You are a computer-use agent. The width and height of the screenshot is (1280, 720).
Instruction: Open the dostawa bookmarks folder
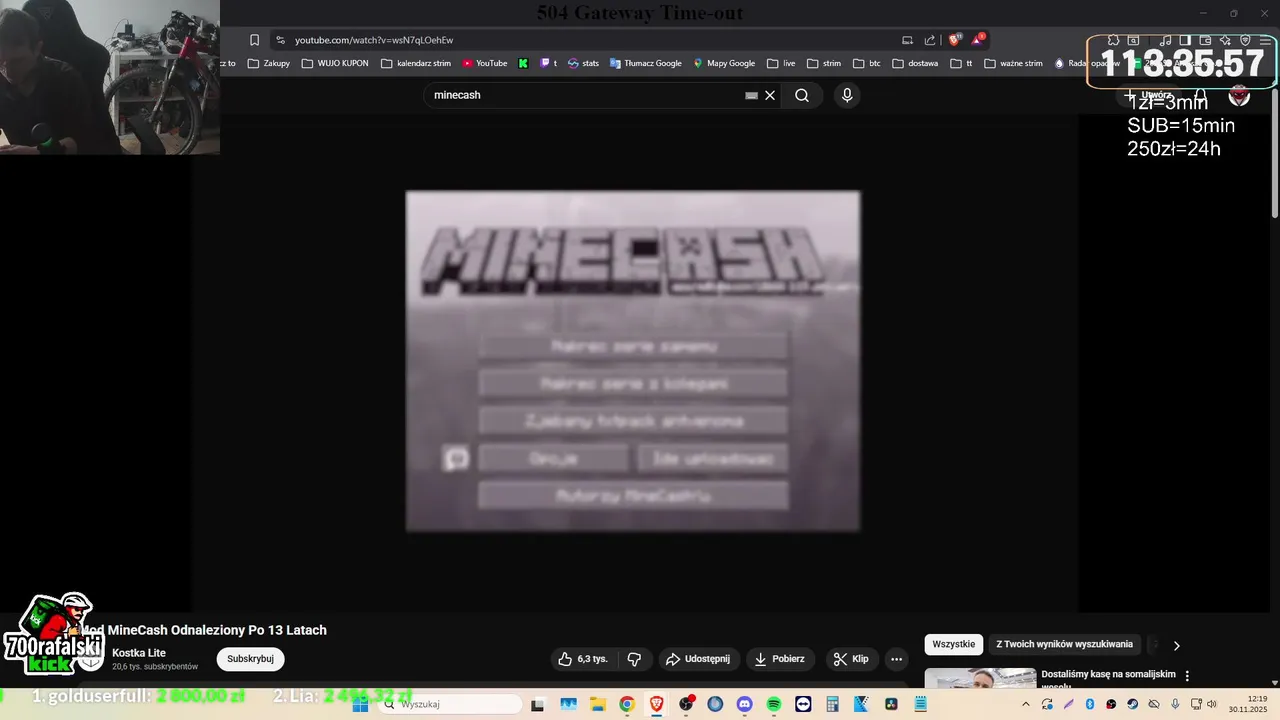pyautogui.click(x=915, y=63)
